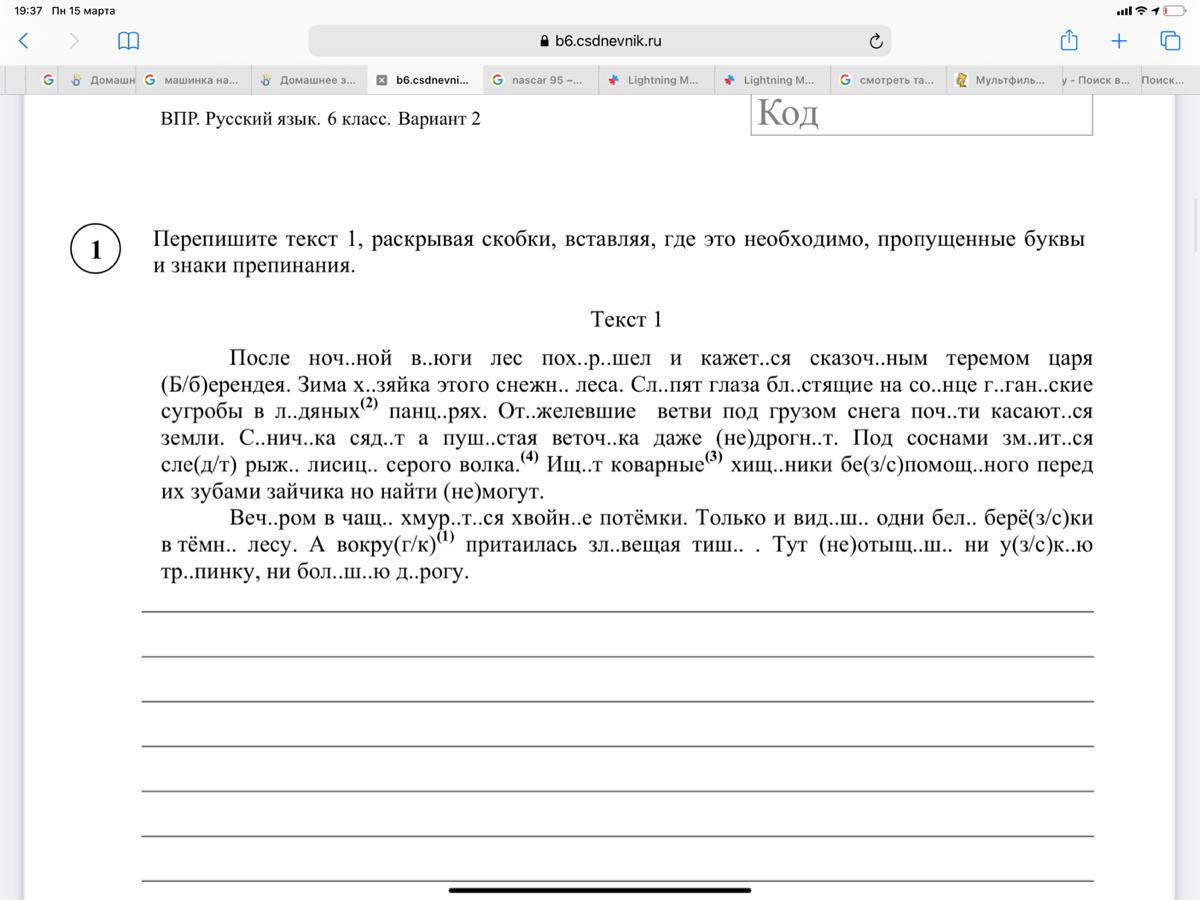
Task: Show all tabs overview icon
Action: (x=1170, y=41)
